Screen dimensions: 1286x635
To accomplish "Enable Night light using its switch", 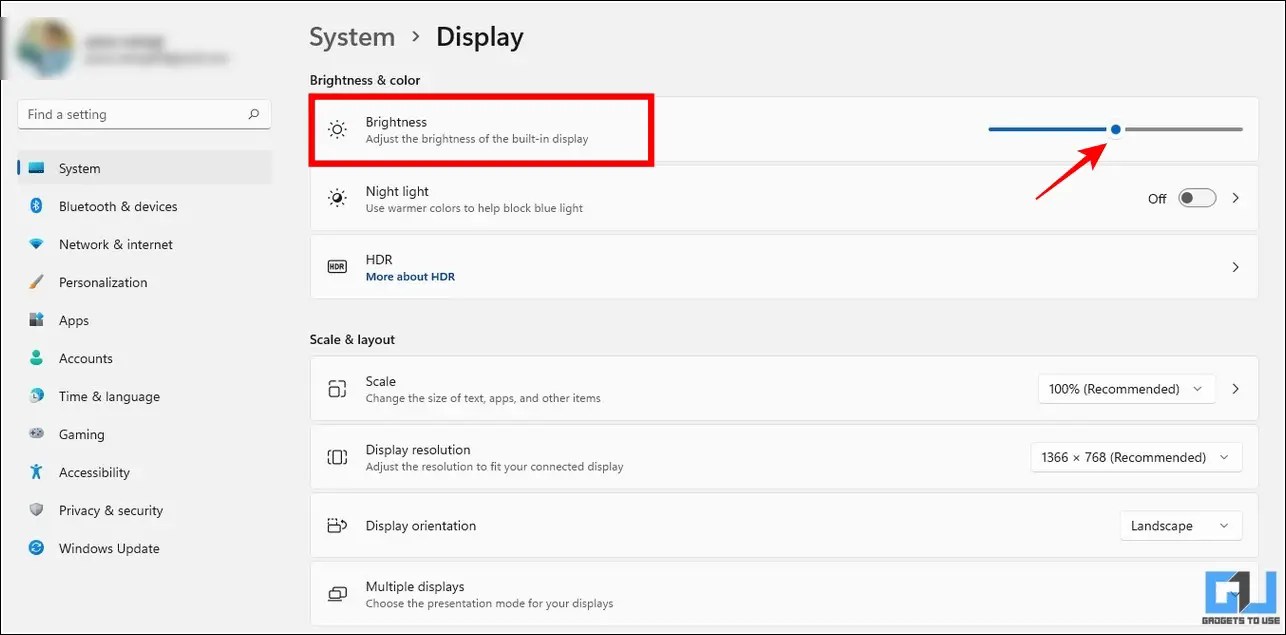I will coord(1197,198).
